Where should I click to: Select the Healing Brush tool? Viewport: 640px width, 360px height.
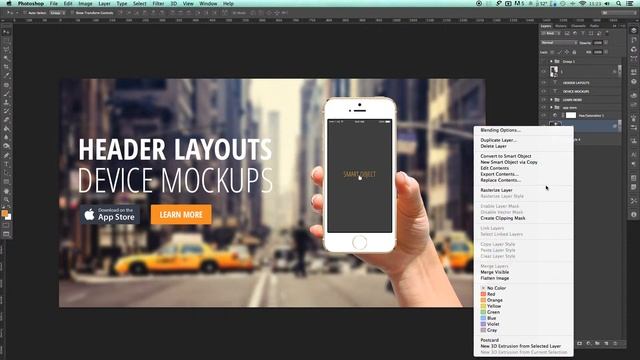[6, 85]
